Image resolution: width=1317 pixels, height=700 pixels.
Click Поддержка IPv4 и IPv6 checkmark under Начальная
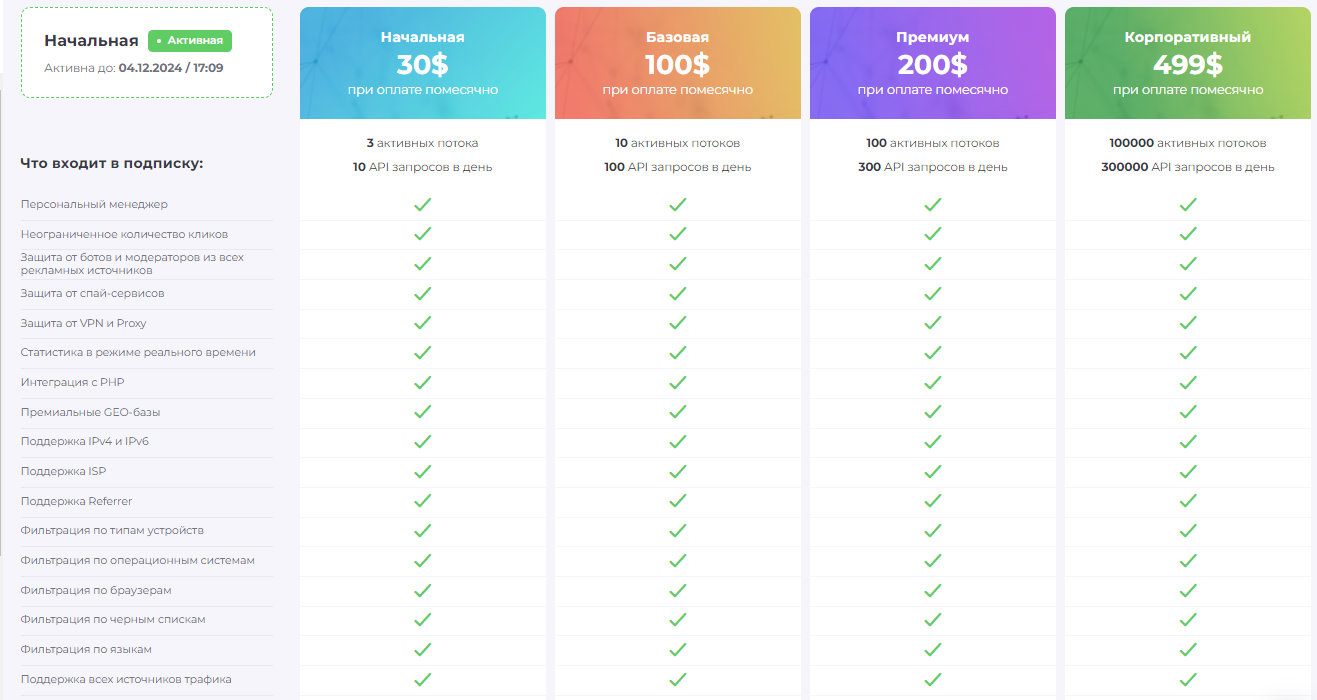tap(423, 441)
